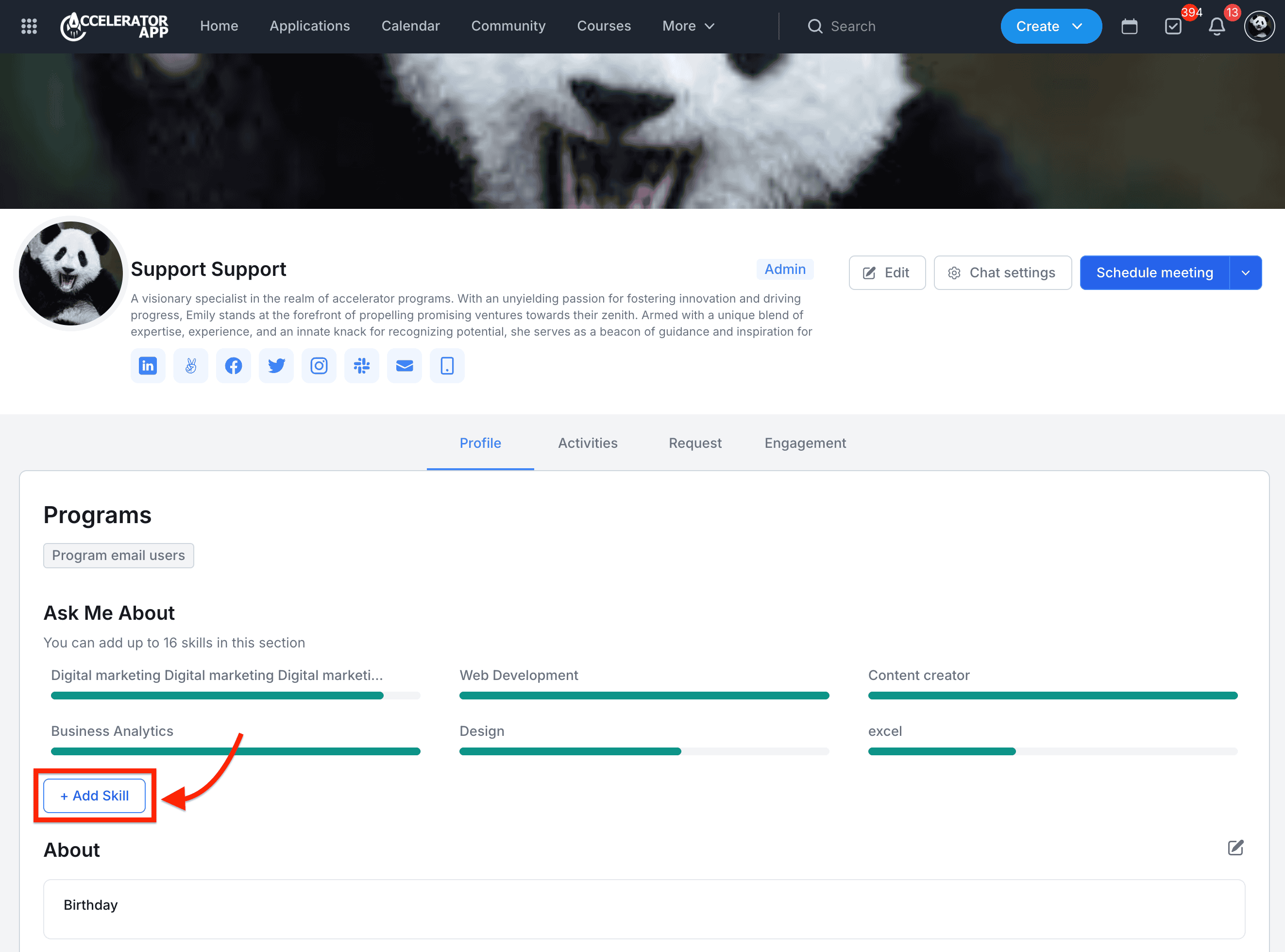
Task: Click the Add Skill button
Action: [x=95, y=796]
